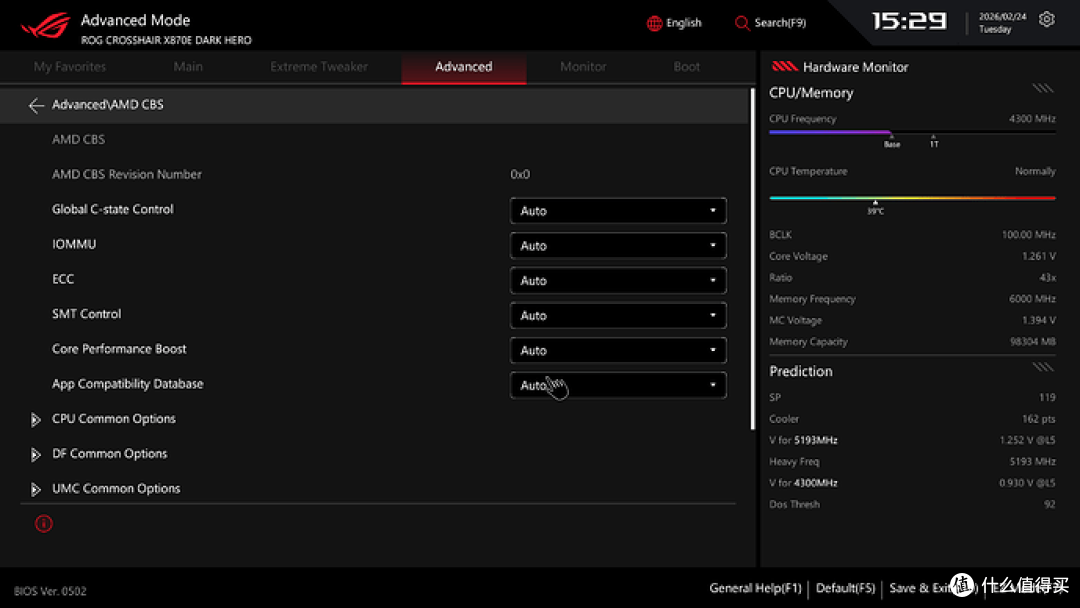The width and height of the screenshot is (1080, 608).
Task: Click BIOS Ver. 0502 text
Action: click(50, 591)
